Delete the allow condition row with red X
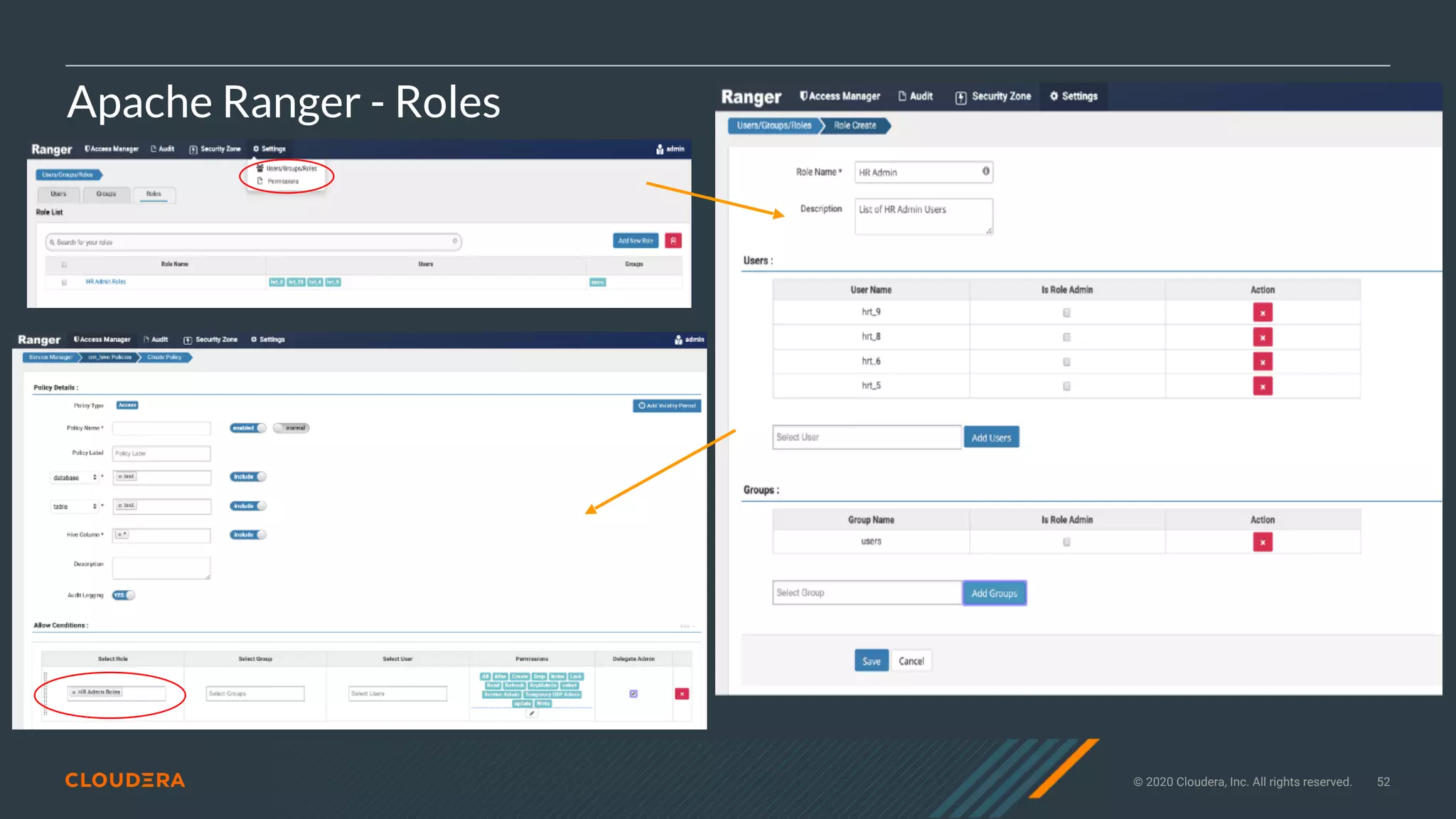1456x819 pixels. [x=681, y=694]
